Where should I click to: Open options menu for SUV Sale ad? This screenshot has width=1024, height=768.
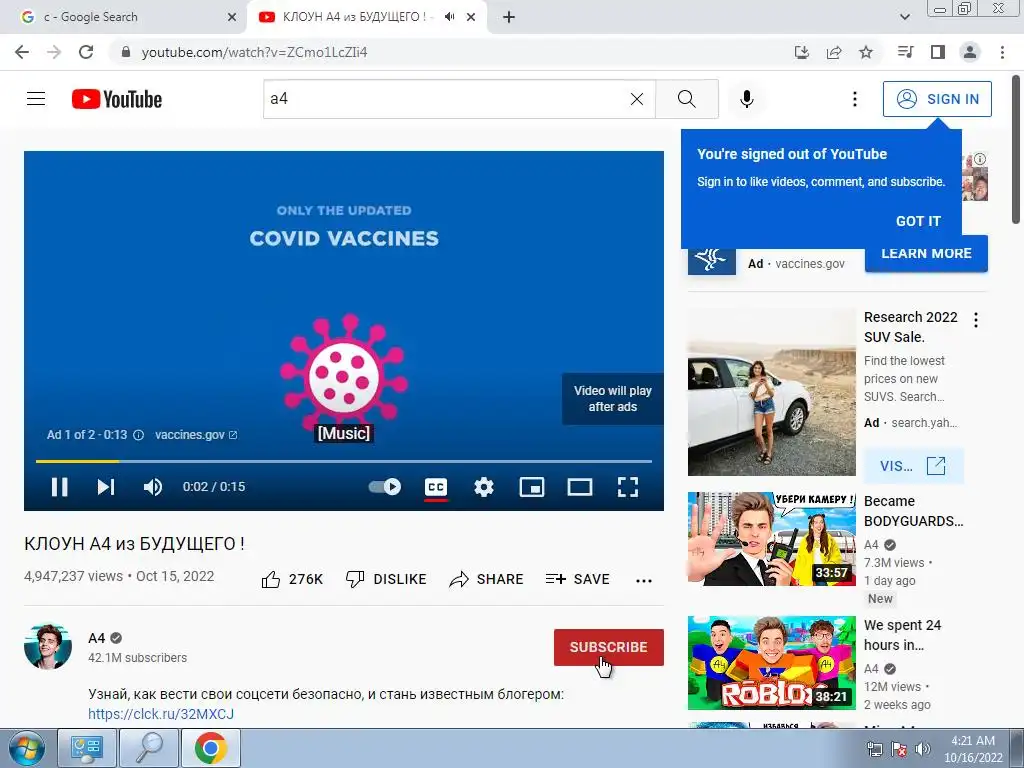976,320
